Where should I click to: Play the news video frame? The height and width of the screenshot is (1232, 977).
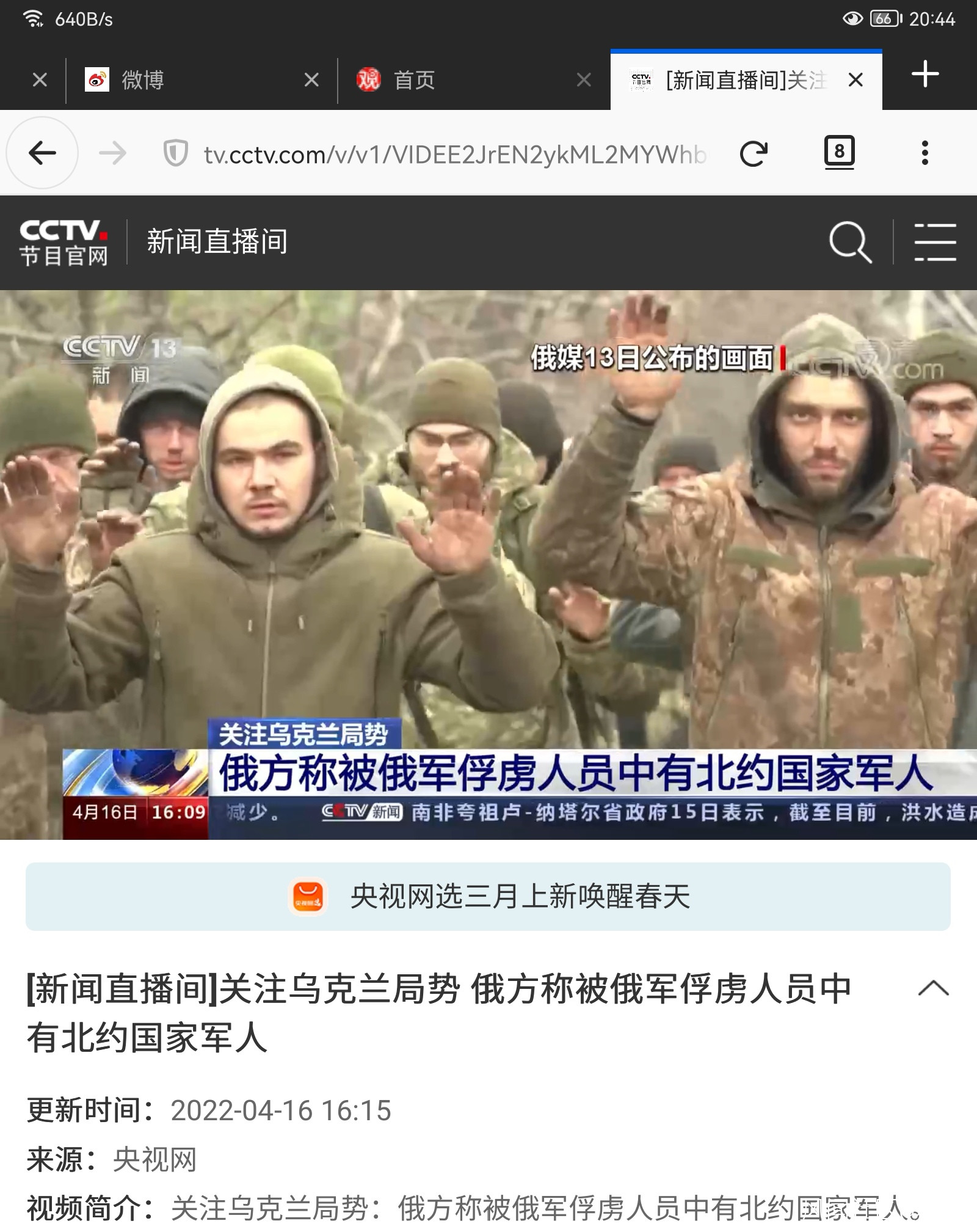488,565
